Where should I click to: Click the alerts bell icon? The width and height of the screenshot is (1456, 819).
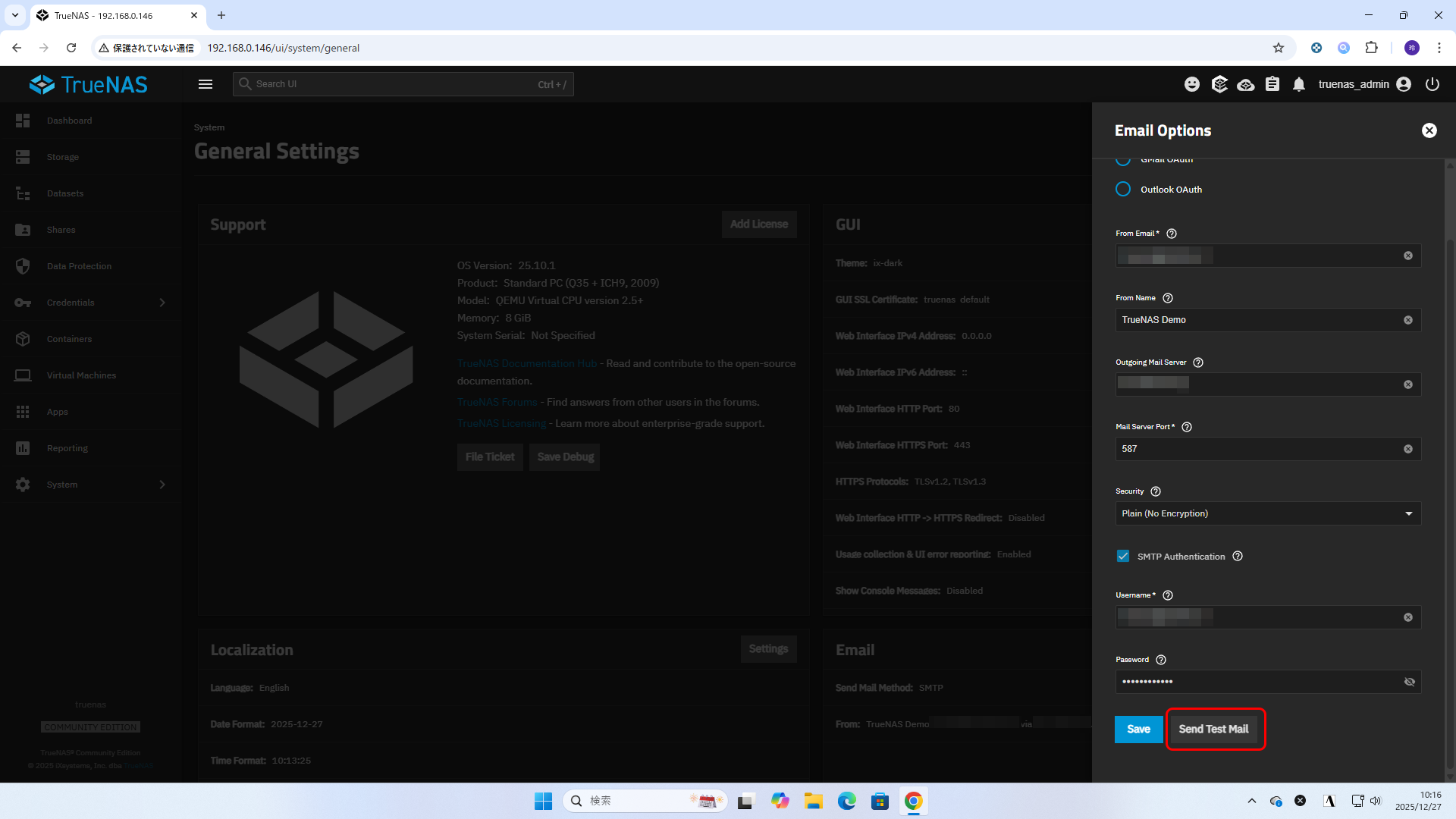coord(1299,84)
